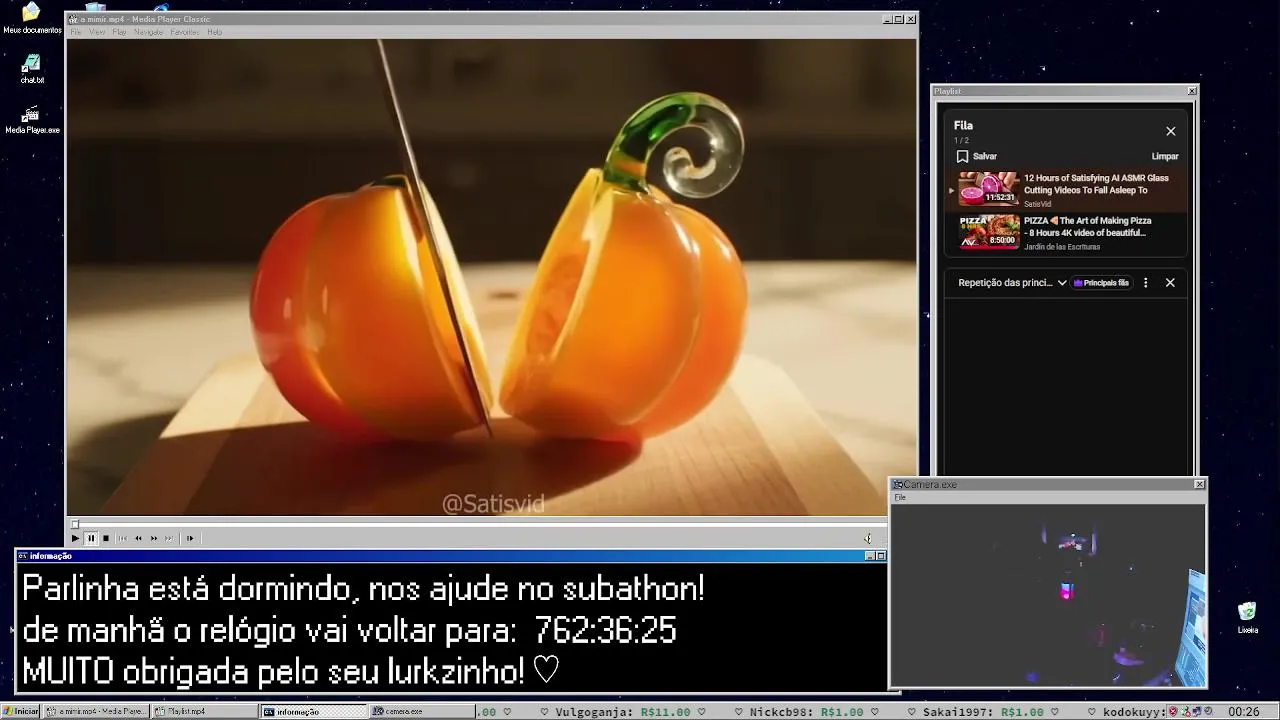The width and height of the screenshot is (1280, 720).
Task: Click Limpar to clear the queue
Action: pos(1165,156)
